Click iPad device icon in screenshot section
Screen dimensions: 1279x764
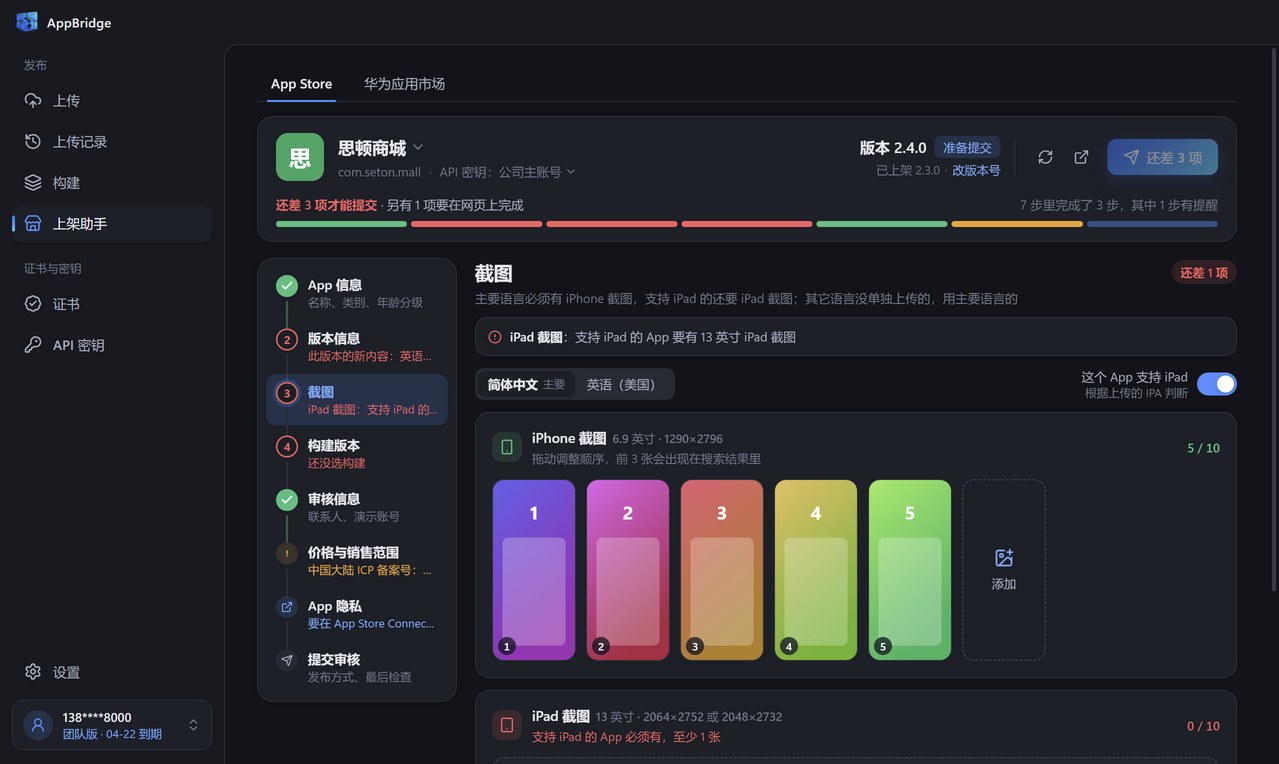(507, 725)
